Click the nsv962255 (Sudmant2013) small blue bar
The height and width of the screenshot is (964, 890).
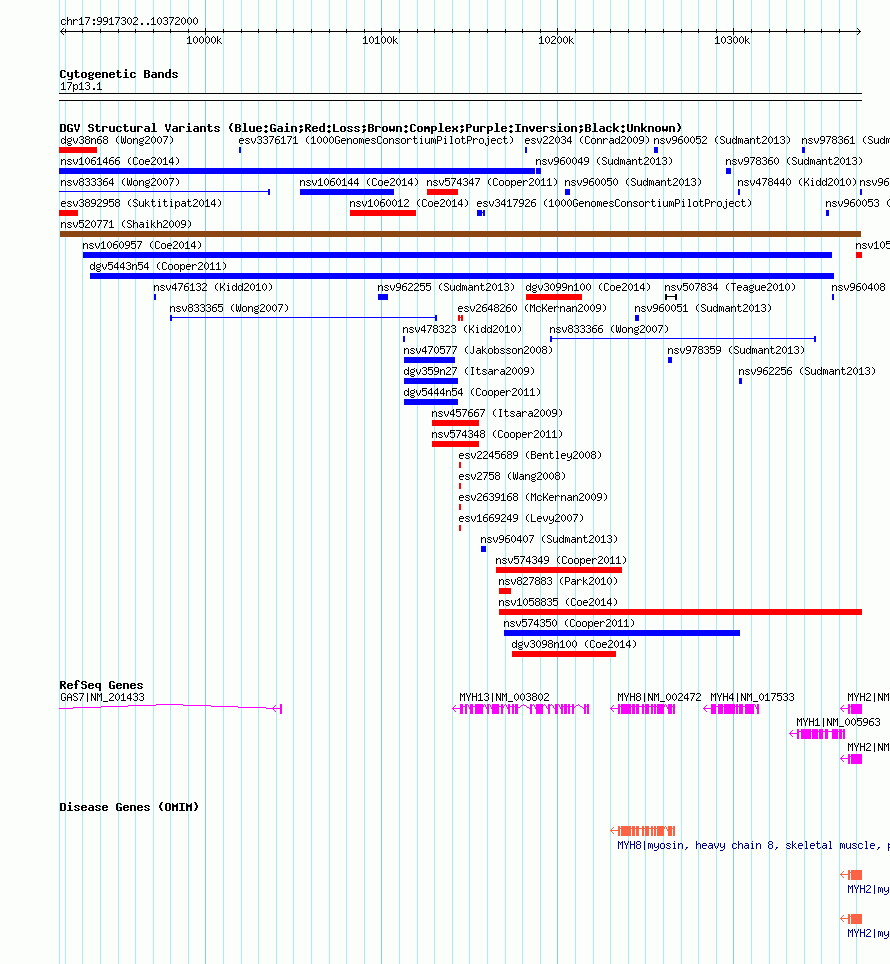383,297
